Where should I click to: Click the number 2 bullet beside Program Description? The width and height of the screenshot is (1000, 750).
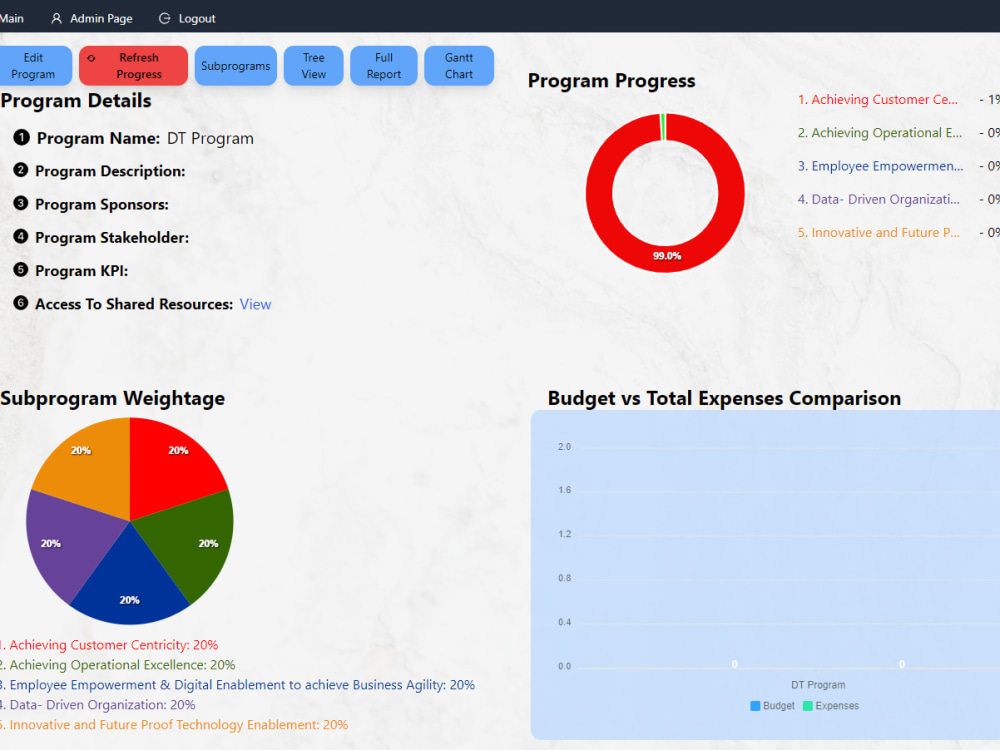pos(20,170)
